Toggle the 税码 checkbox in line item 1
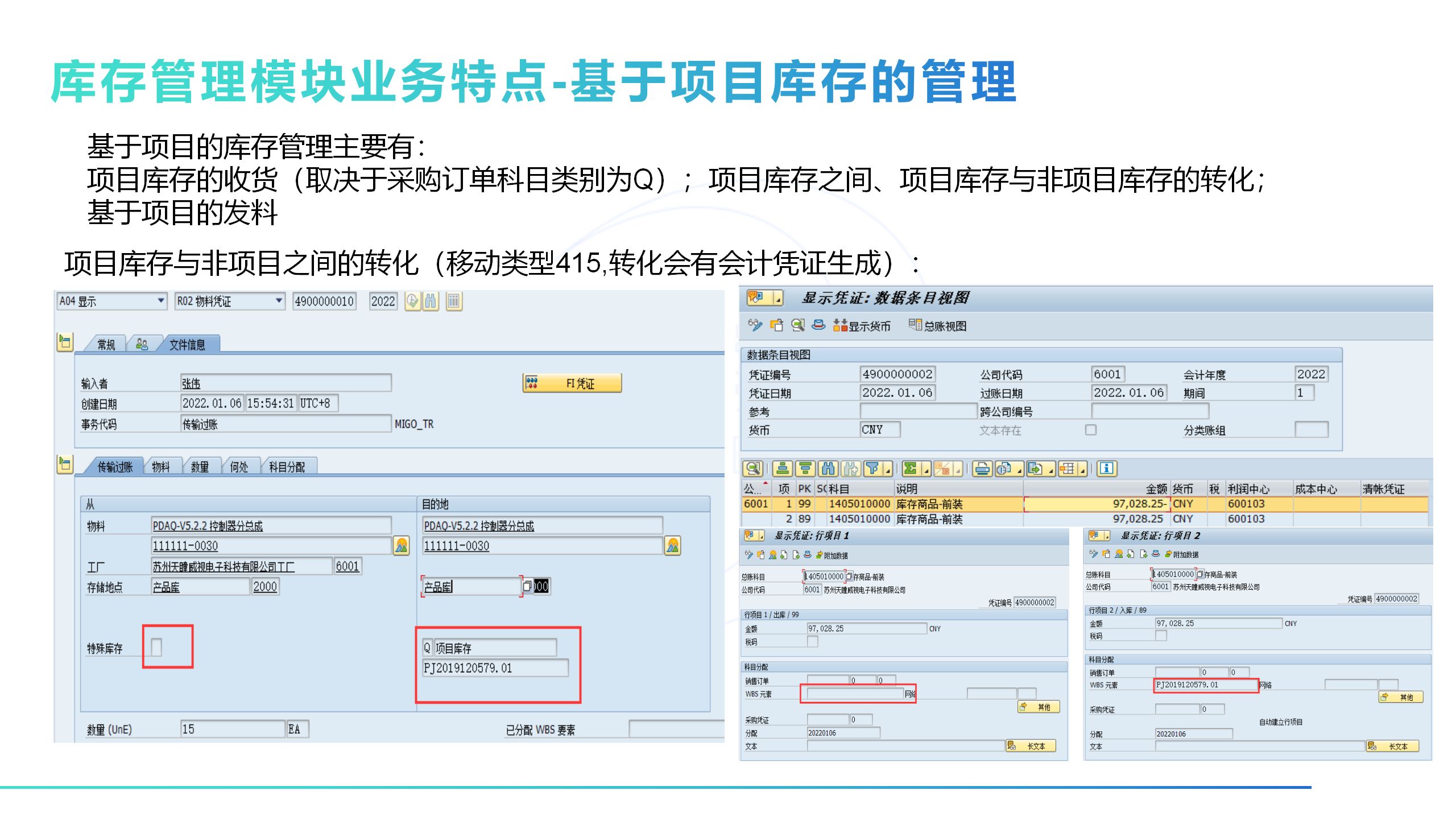 (812, 642)
